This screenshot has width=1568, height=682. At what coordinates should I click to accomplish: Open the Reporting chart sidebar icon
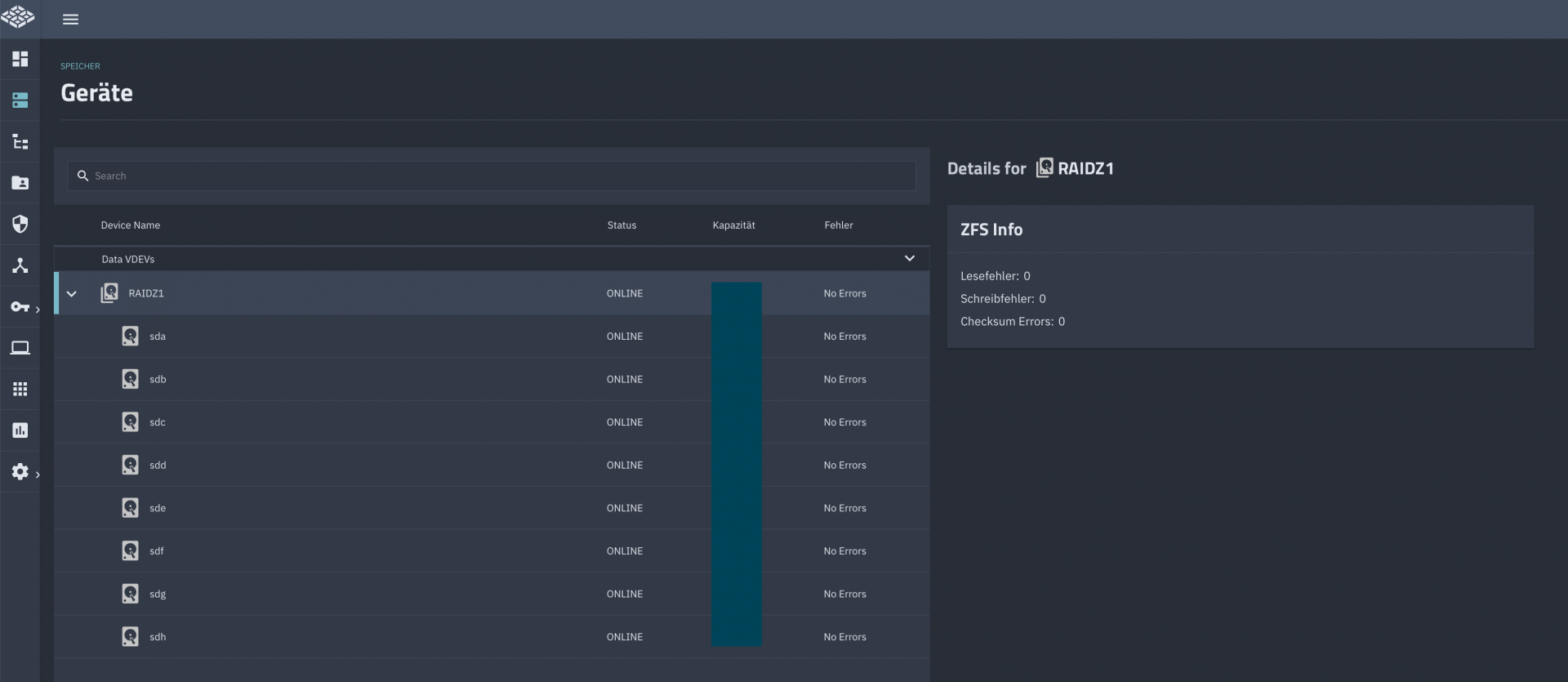[x=20, y=430]
